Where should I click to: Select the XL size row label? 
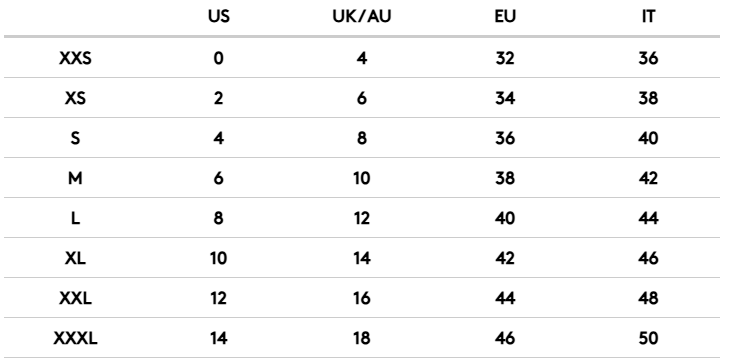(x=75, y=258)
